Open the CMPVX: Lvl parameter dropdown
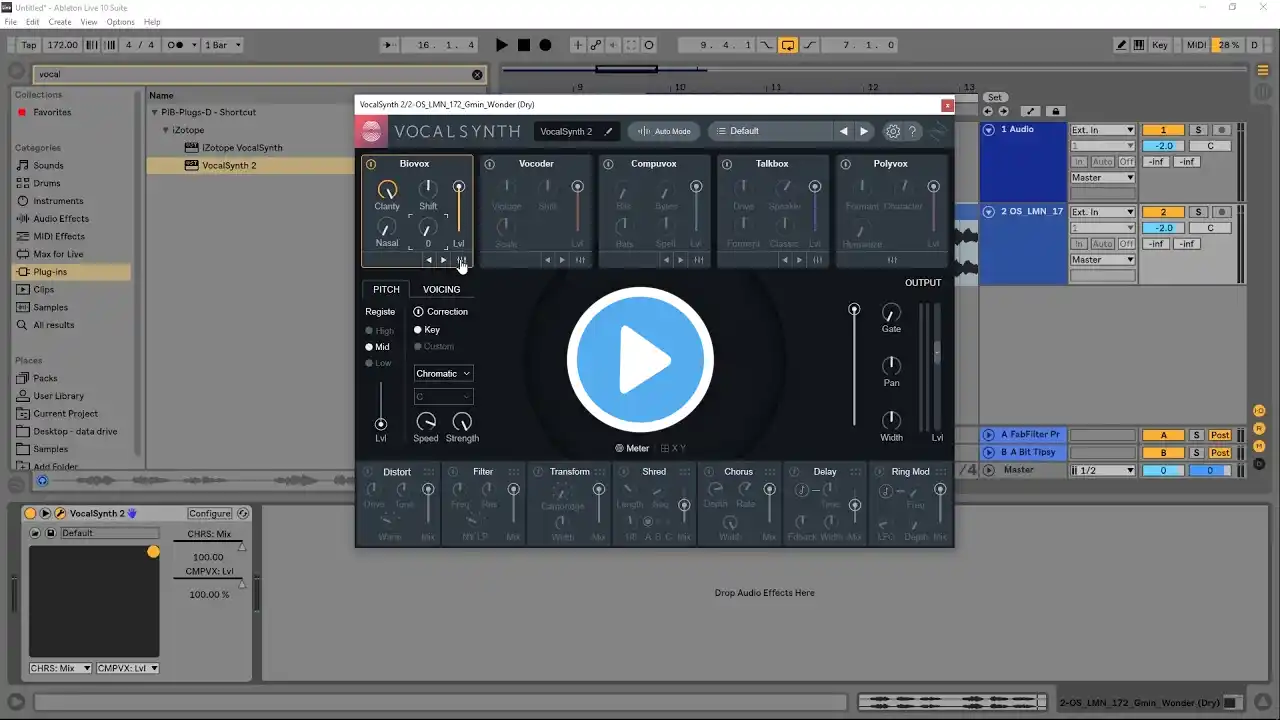This screenshot has width=1280, height=720. point(128,668)
